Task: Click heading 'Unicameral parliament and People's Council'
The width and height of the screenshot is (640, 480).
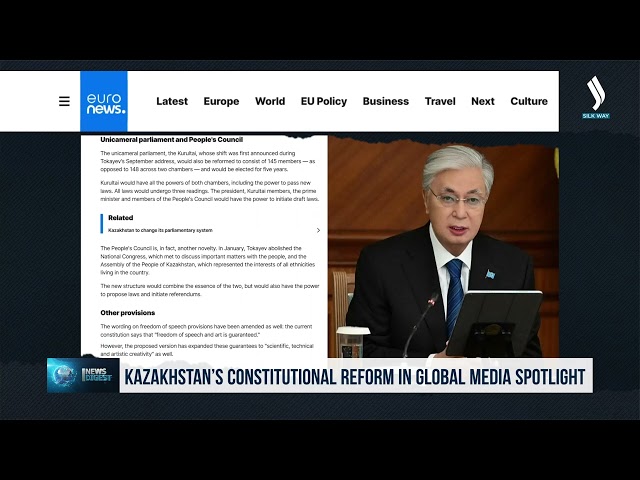Action: pos(171,140)
